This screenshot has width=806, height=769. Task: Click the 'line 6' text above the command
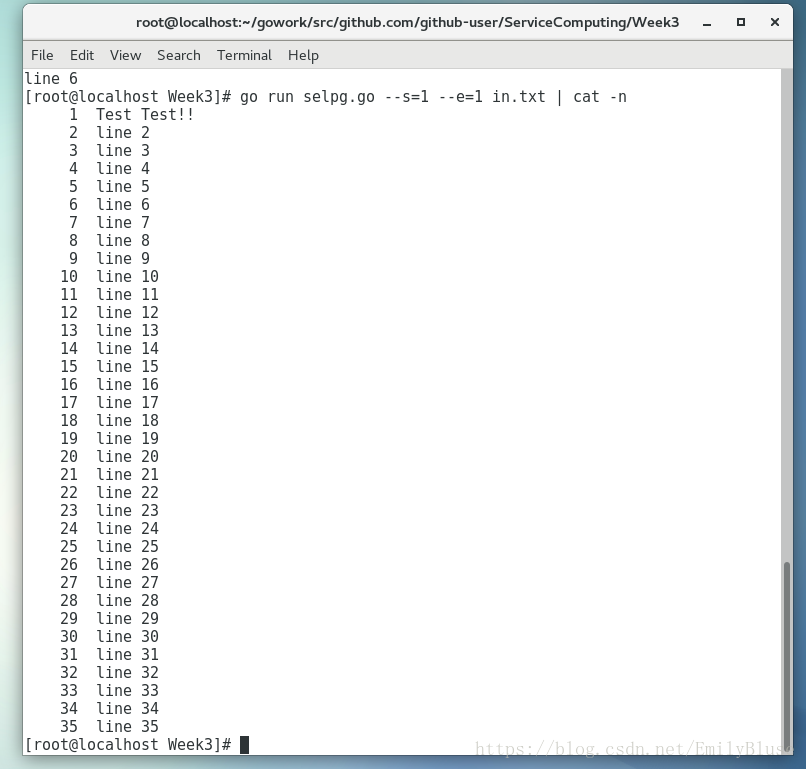pyautogui.click(x=51, y=79)
